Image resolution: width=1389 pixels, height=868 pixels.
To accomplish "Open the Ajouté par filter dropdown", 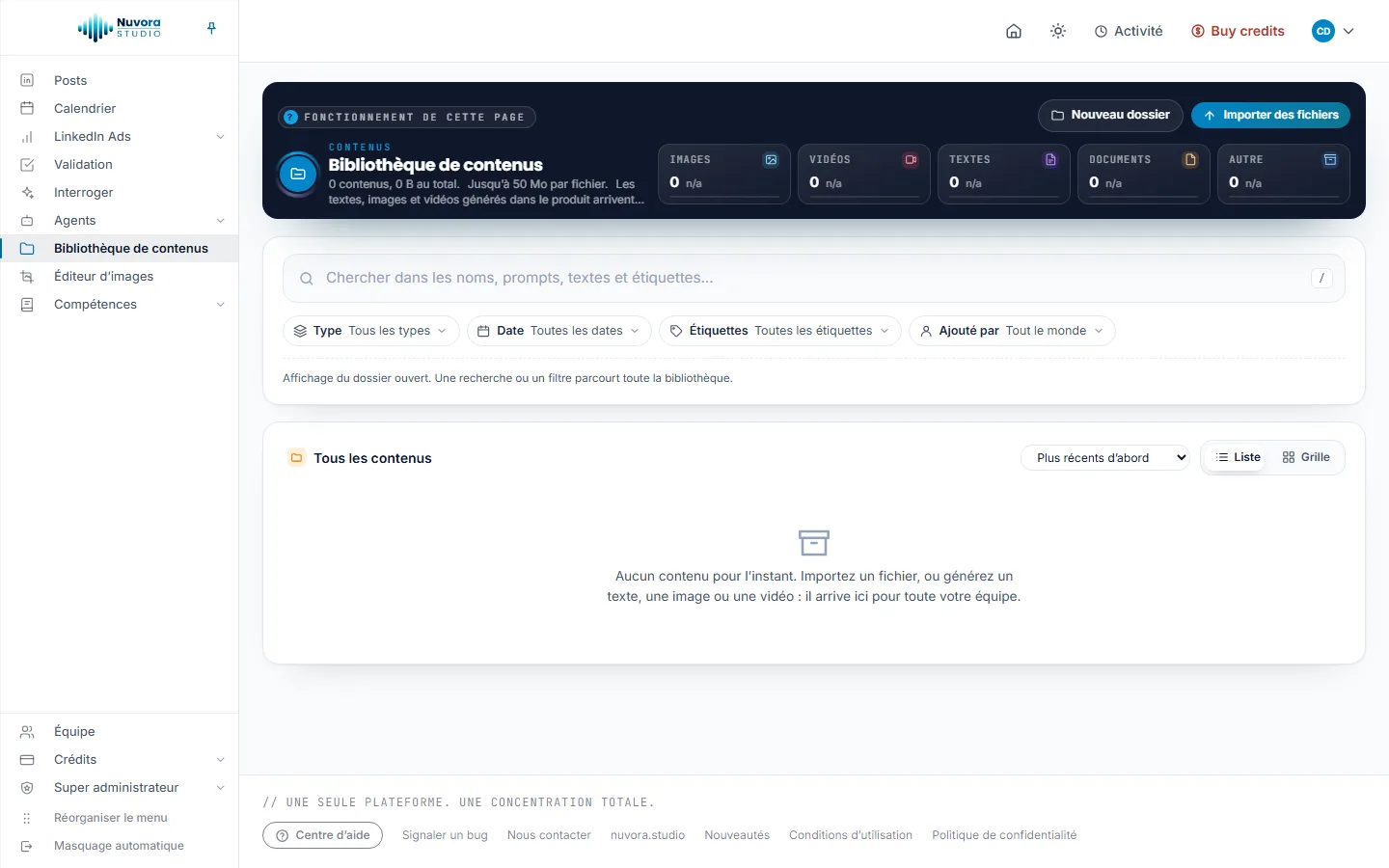I will [1012, 331].
